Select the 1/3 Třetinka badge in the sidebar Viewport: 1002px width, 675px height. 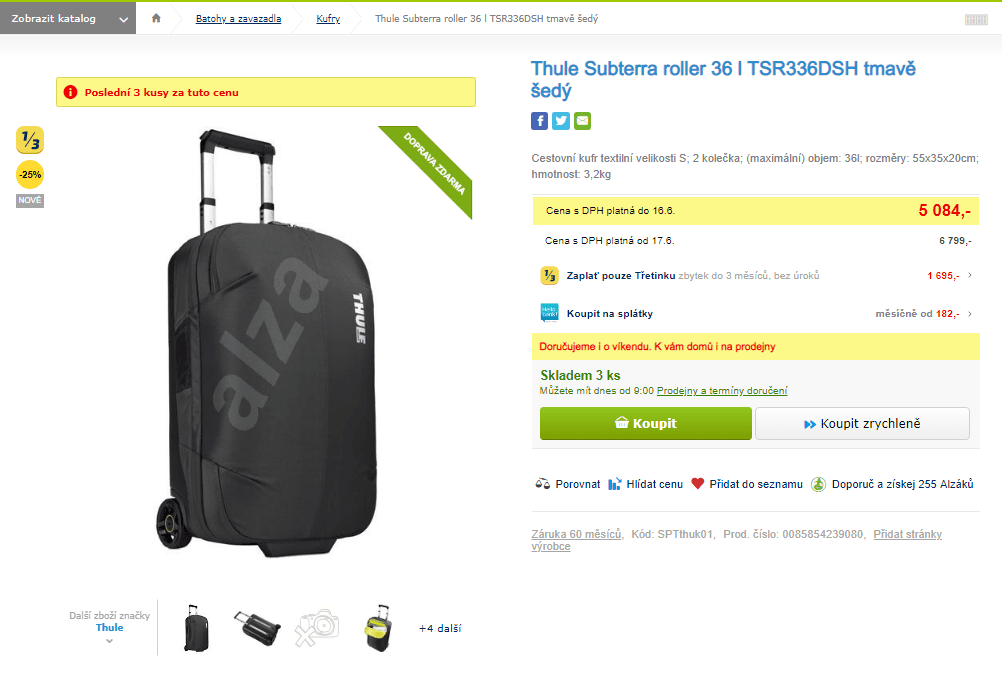[29, 140]
